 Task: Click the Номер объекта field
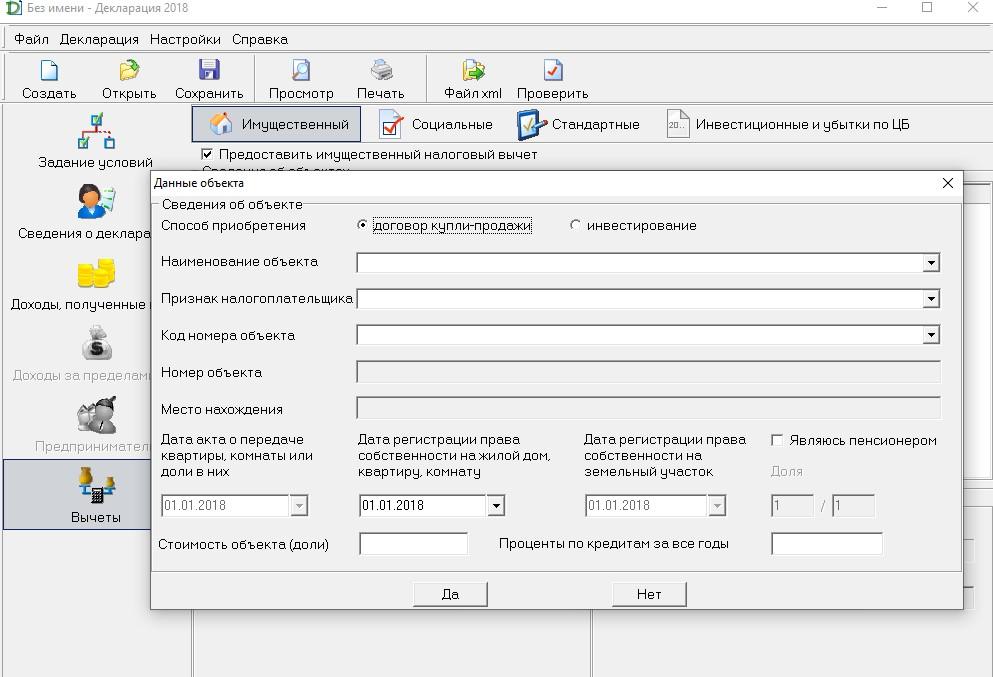coord(648,372)
